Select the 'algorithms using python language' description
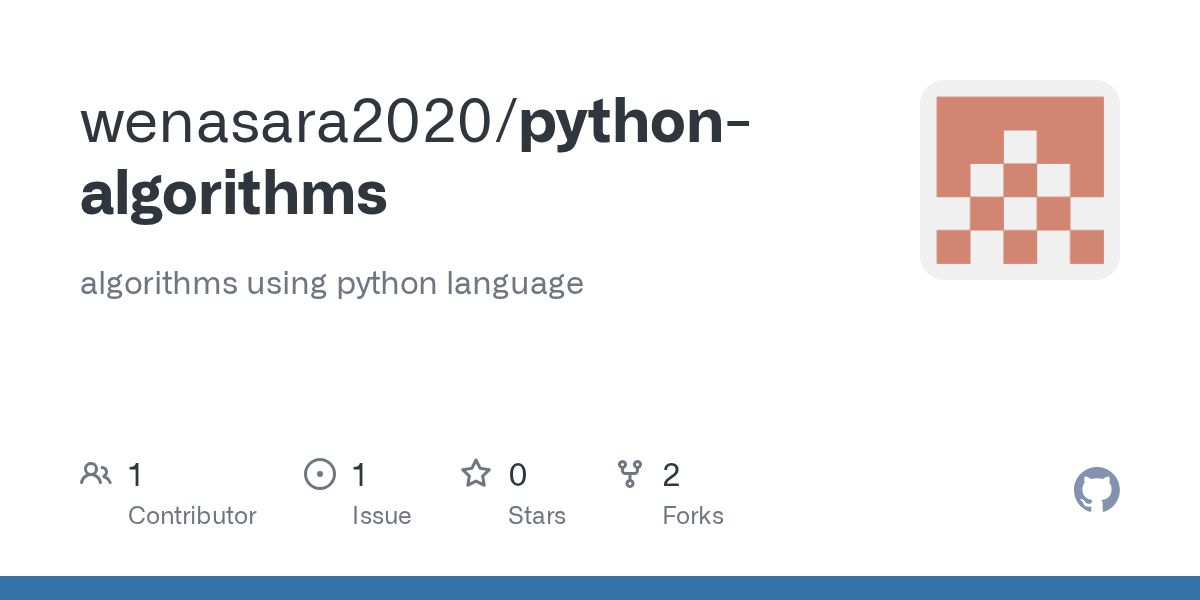 [331, 283]
